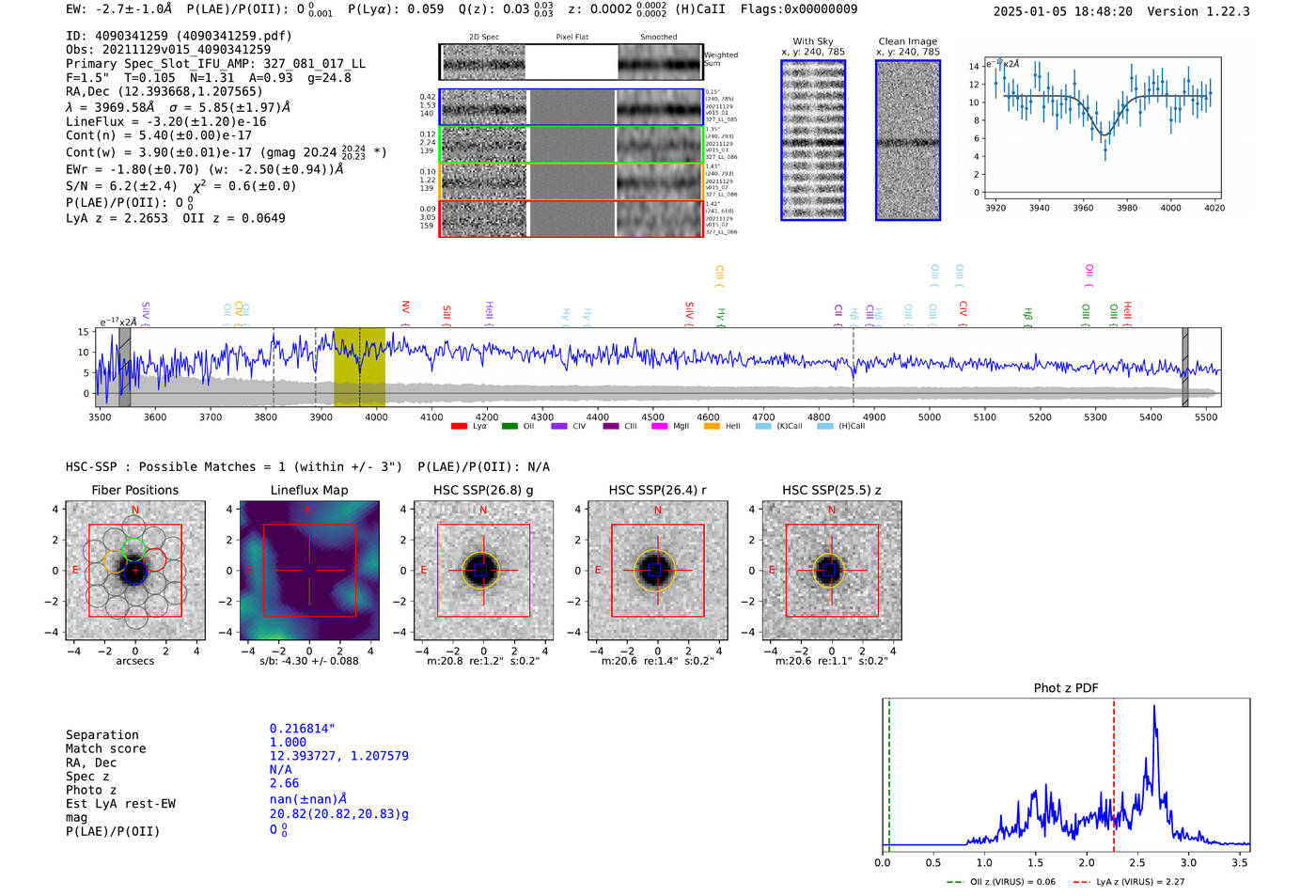Pick the orange HeII legend swatch
1316x896 pixels.
point(712,427)
